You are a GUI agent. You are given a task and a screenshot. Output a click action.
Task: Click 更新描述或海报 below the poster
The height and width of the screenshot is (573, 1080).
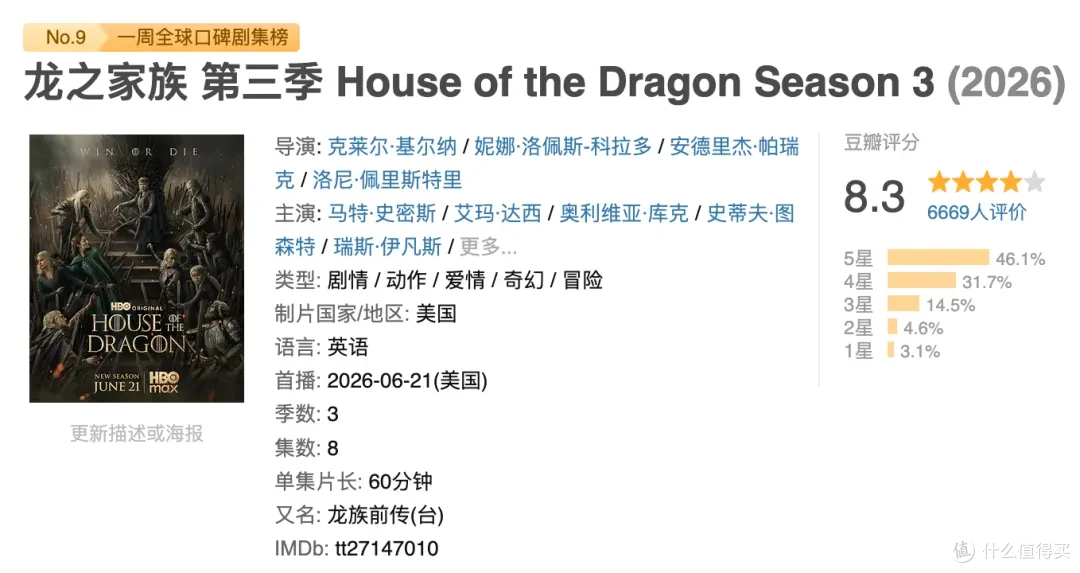point(136,433)
